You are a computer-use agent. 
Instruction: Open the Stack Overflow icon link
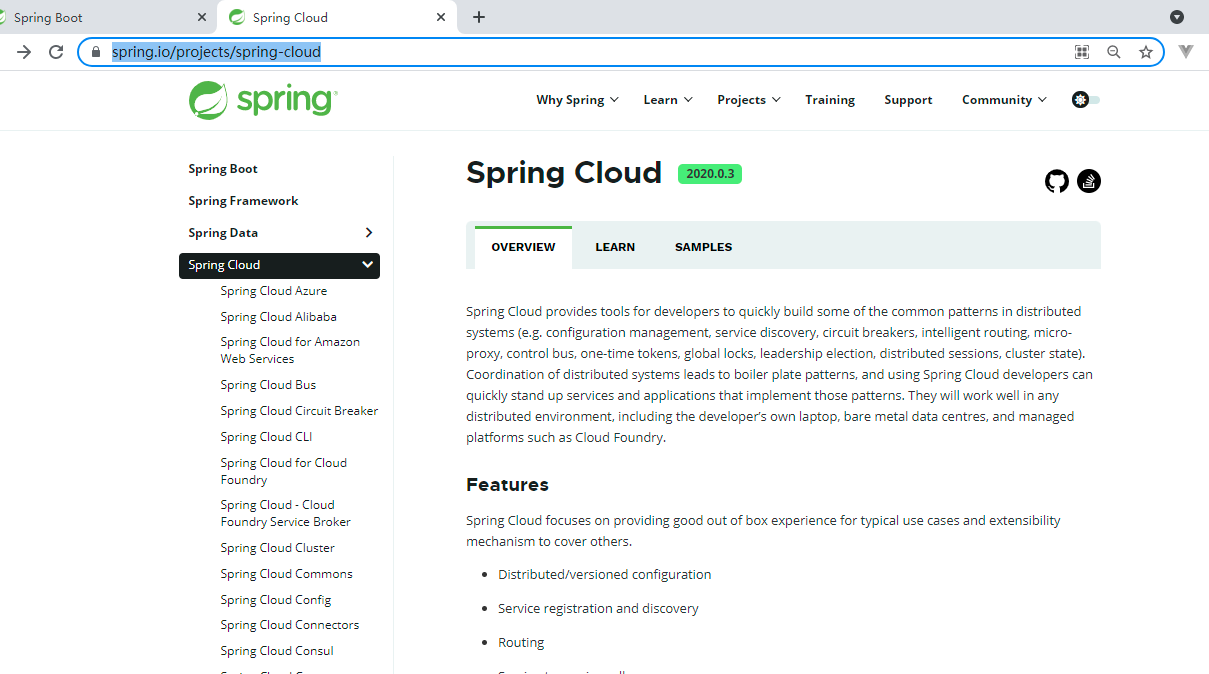[1089, 181]
